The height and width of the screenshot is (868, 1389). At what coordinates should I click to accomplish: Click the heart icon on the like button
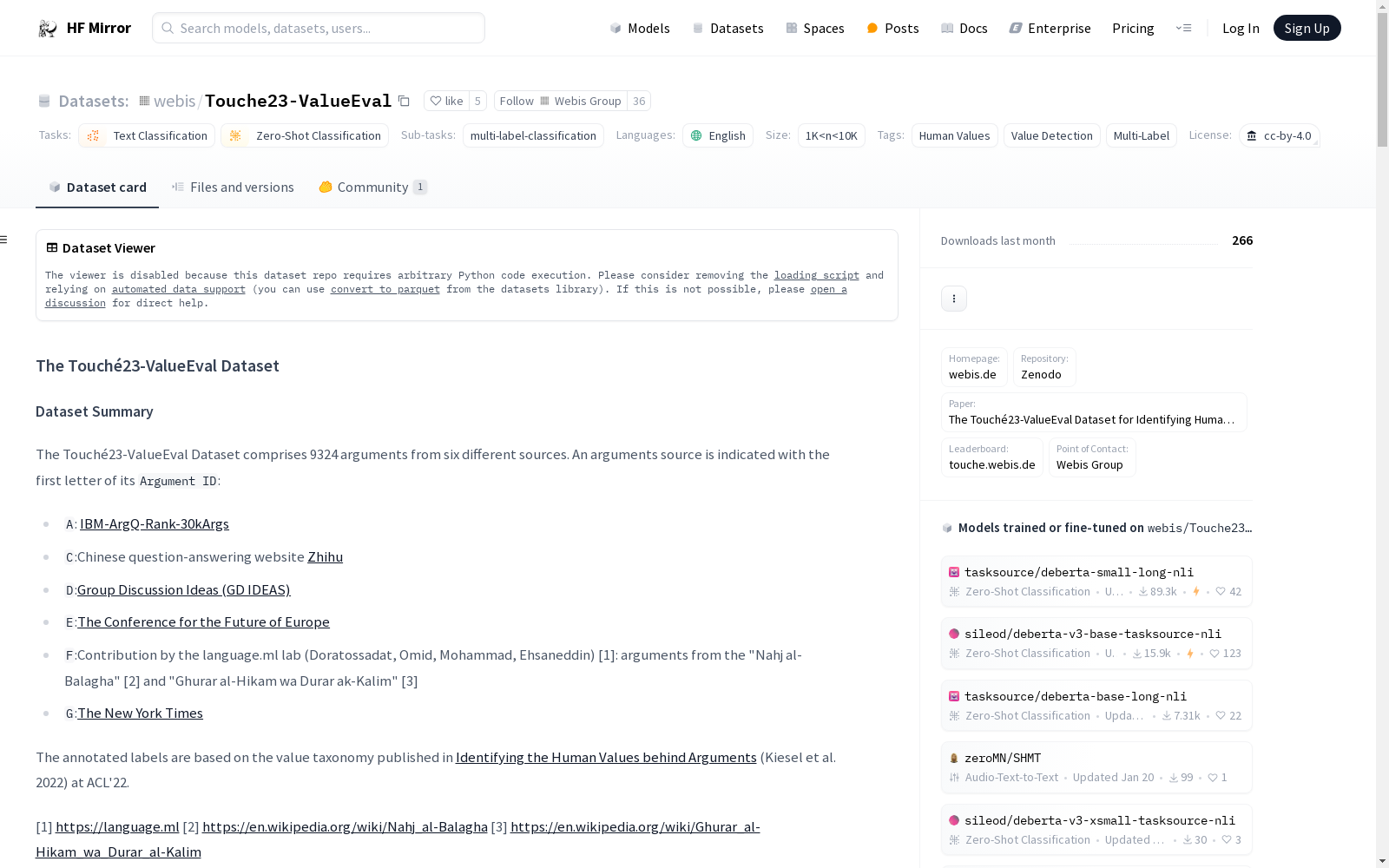(x=436, y=101)
